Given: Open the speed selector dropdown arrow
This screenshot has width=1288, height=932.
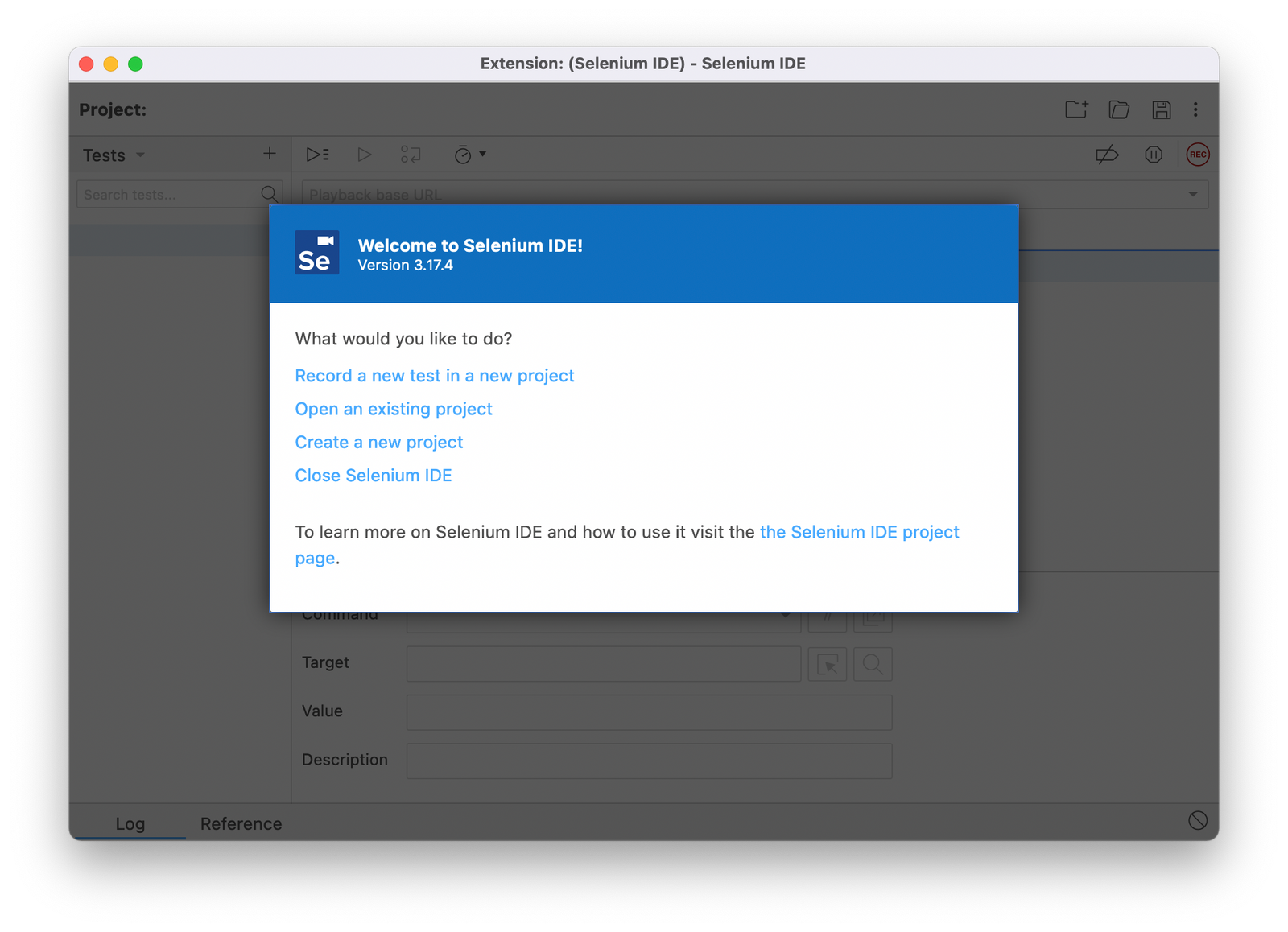Looking at the screenshot, I should (x=481, y=154).
